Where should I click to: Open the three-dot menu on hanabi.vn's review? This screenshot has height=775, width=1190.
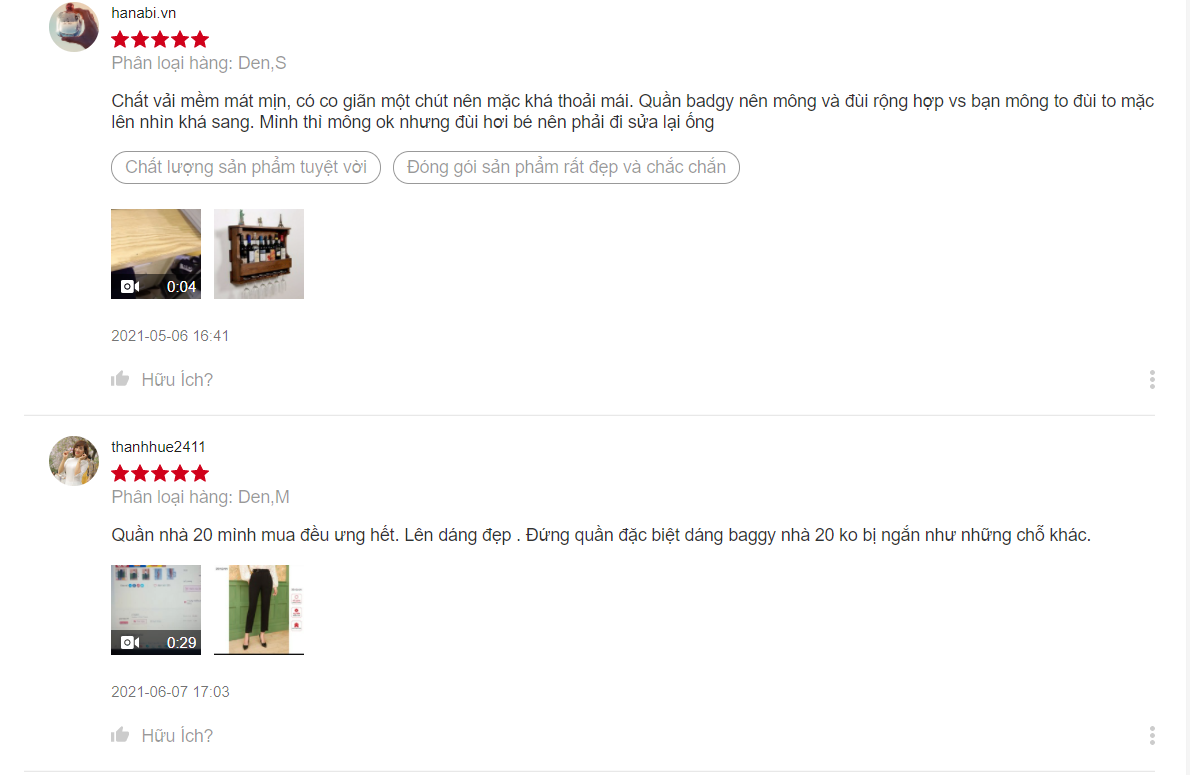point(1152,380)
